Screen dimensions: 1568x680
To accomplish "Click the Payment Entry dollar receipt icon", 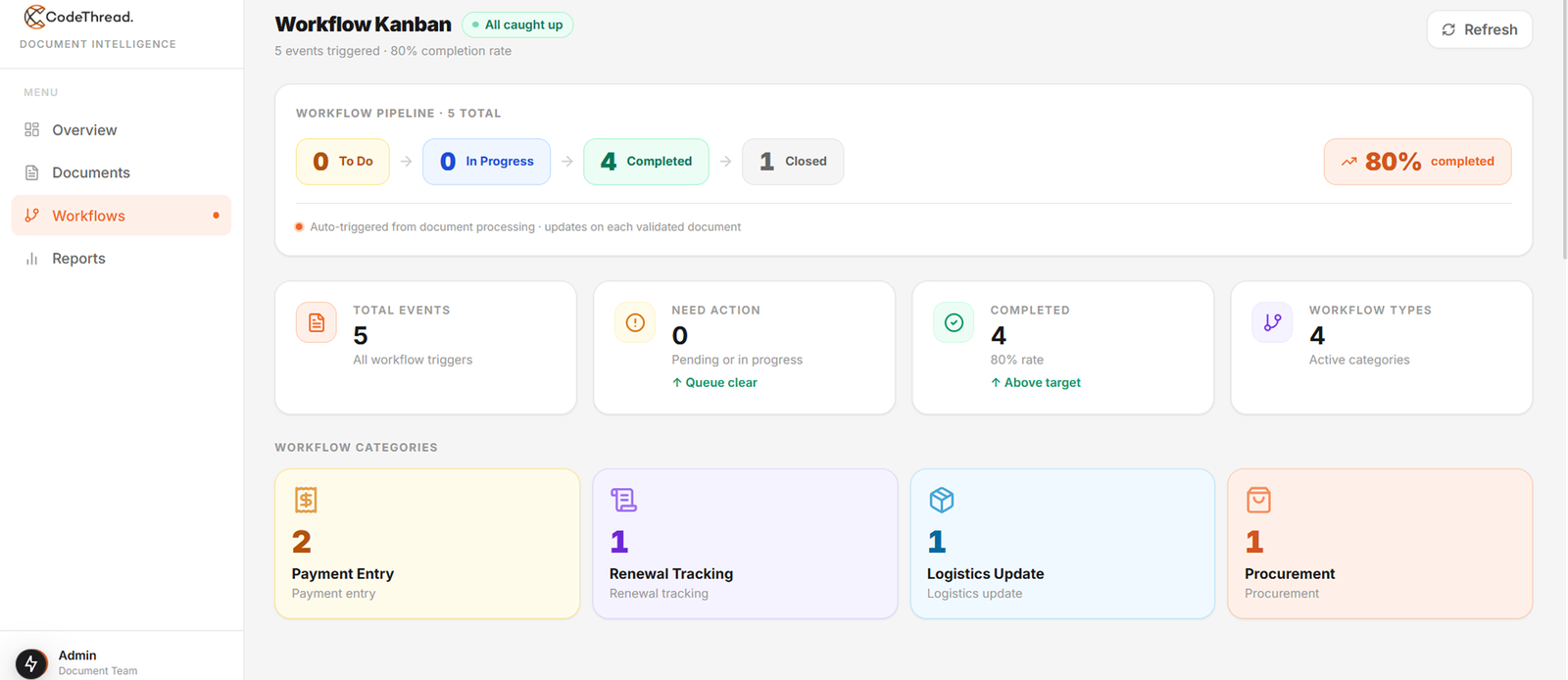I will pos(306,500).
